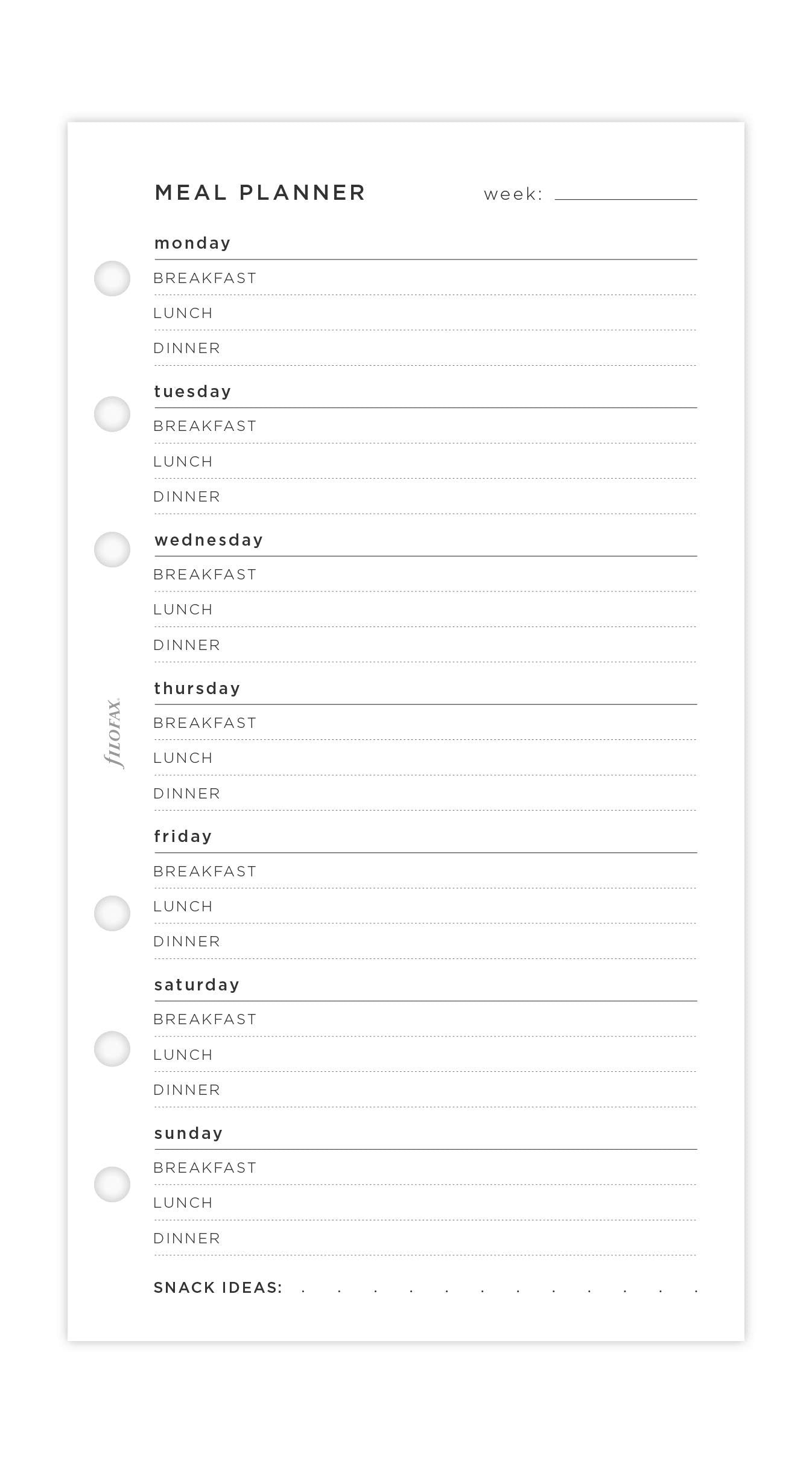The width and height of the screenshot is (812, 1463).
Task: Click the sunday day heading
Action: [188, 1133]
